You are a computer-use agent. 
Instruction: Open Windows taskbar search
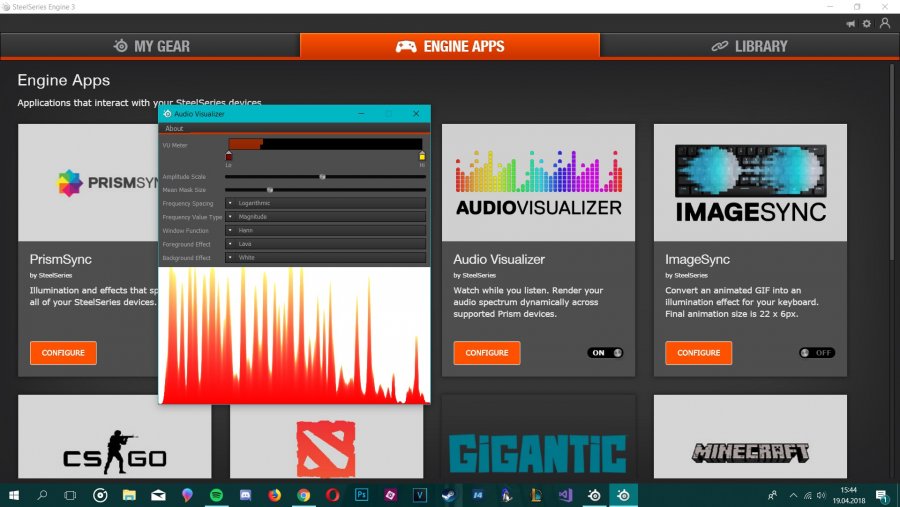[42, 495]
